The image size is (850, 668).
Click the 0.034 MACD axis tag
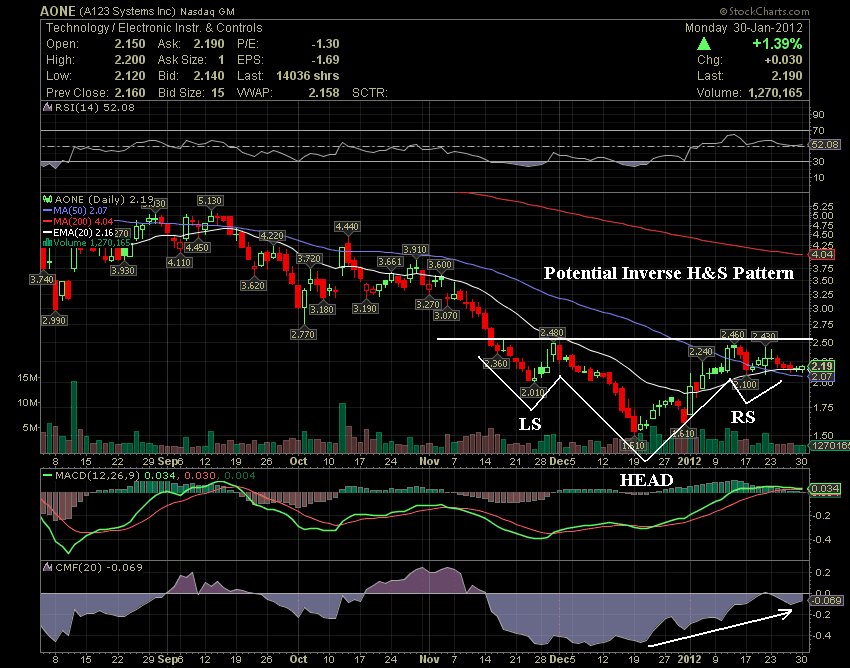825,489
